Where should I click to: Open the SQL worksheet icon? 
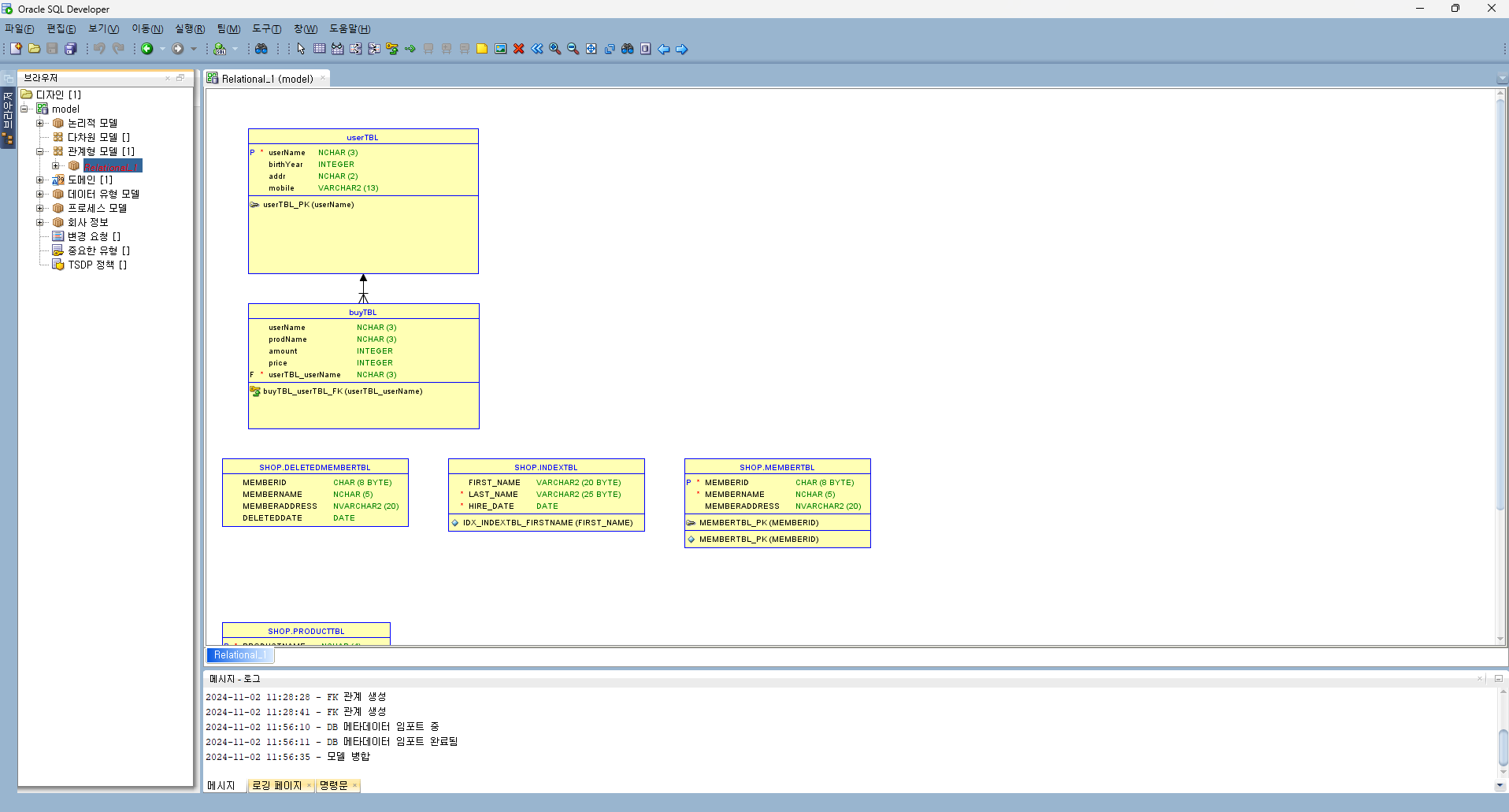point(221,49)
